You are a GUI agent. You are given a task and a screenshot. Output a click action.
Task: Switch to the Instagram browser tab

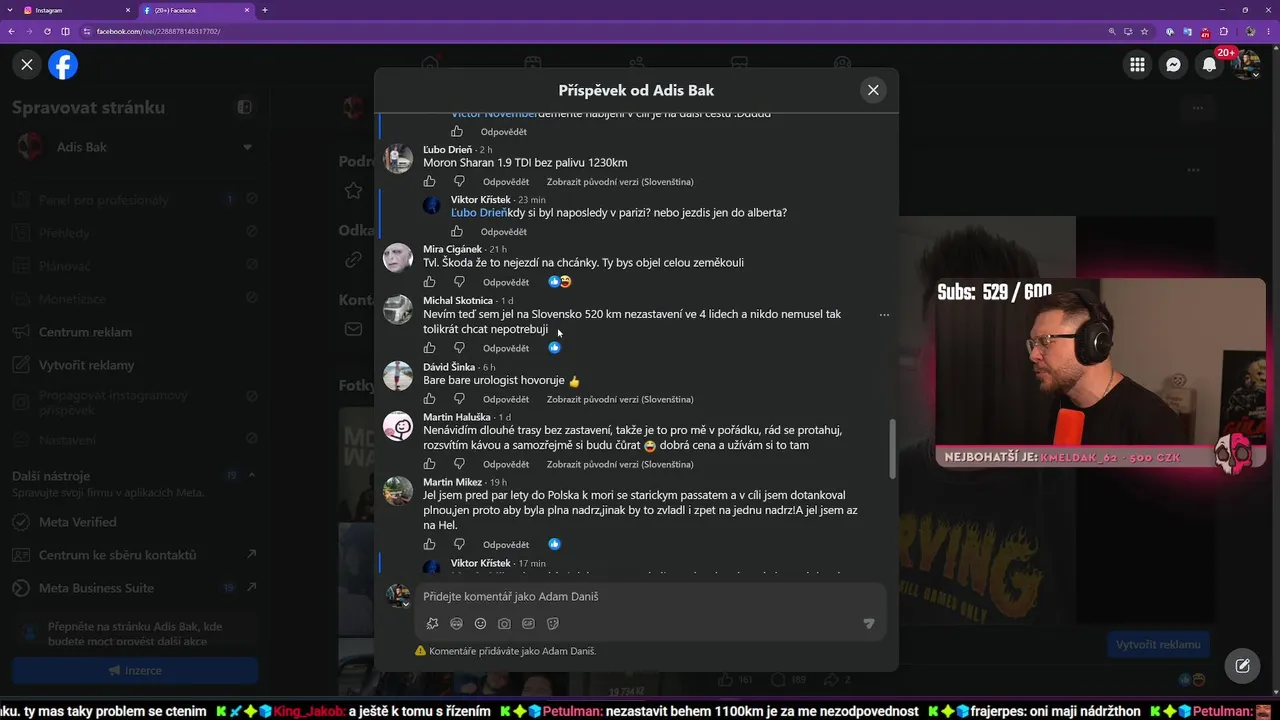click(77, 10)
